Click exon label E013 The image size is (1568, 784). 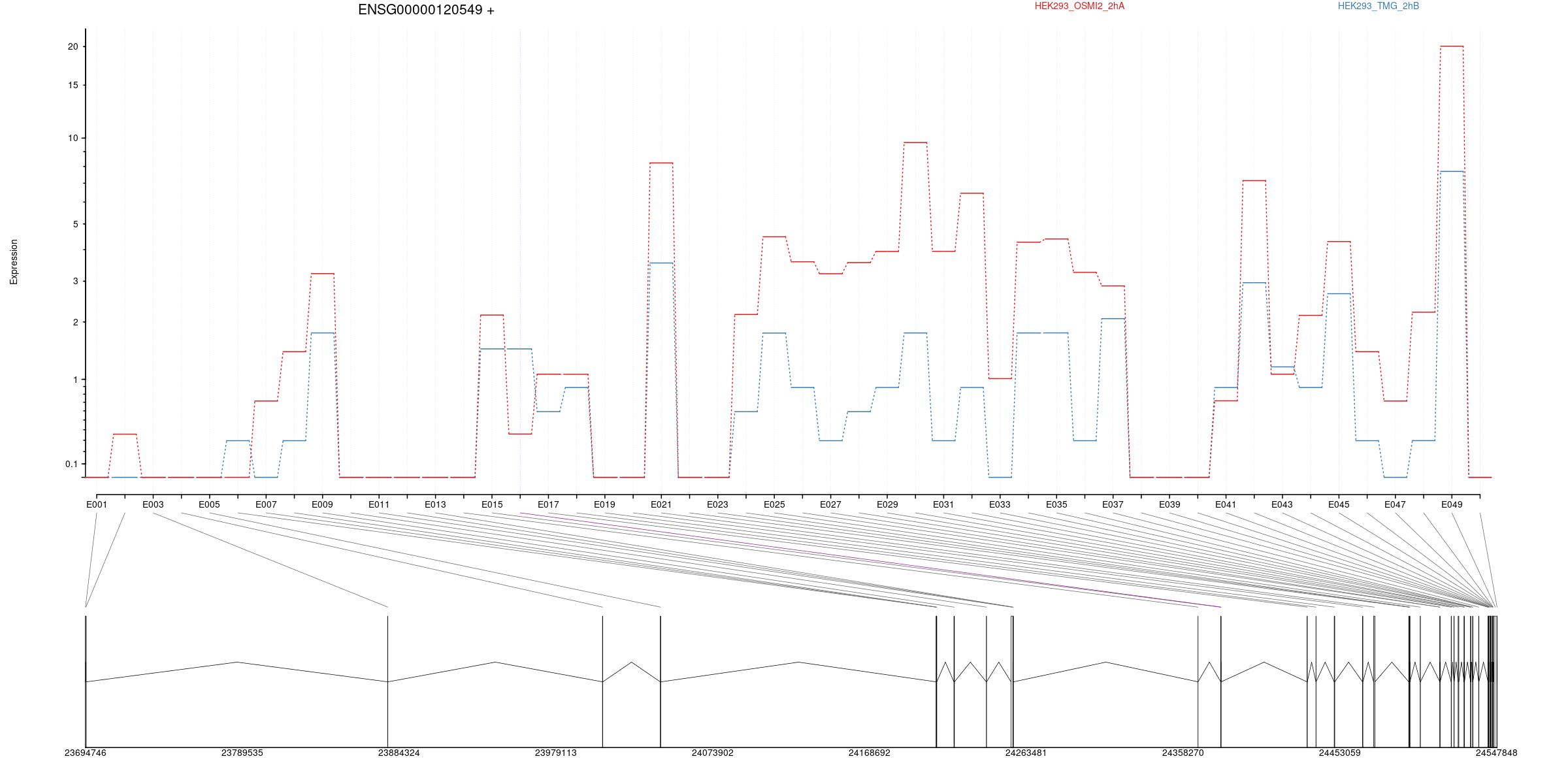(435, 504)
